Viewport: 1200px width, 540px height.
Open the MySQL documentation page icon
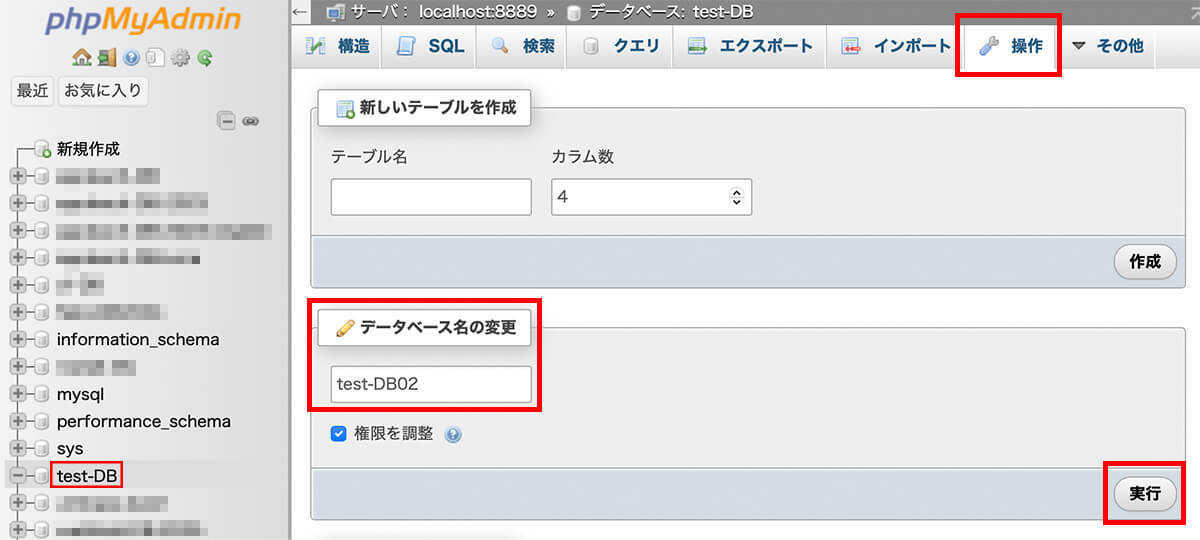point(155,57)
